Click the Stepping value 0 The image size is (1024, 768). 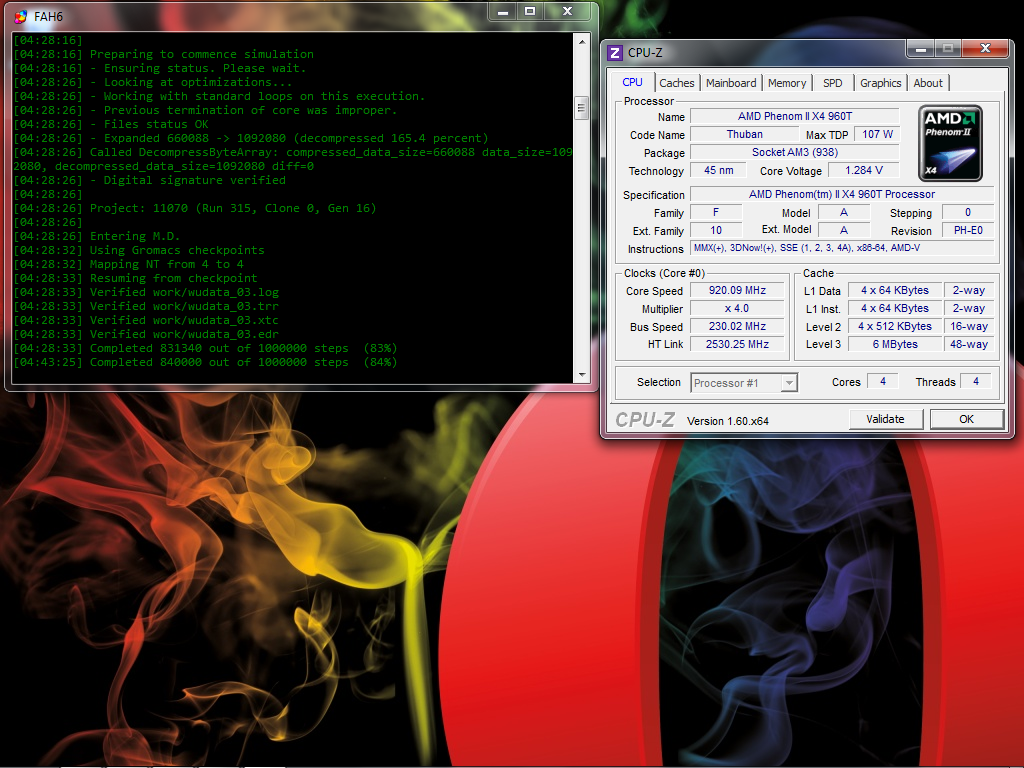point(968,213)
